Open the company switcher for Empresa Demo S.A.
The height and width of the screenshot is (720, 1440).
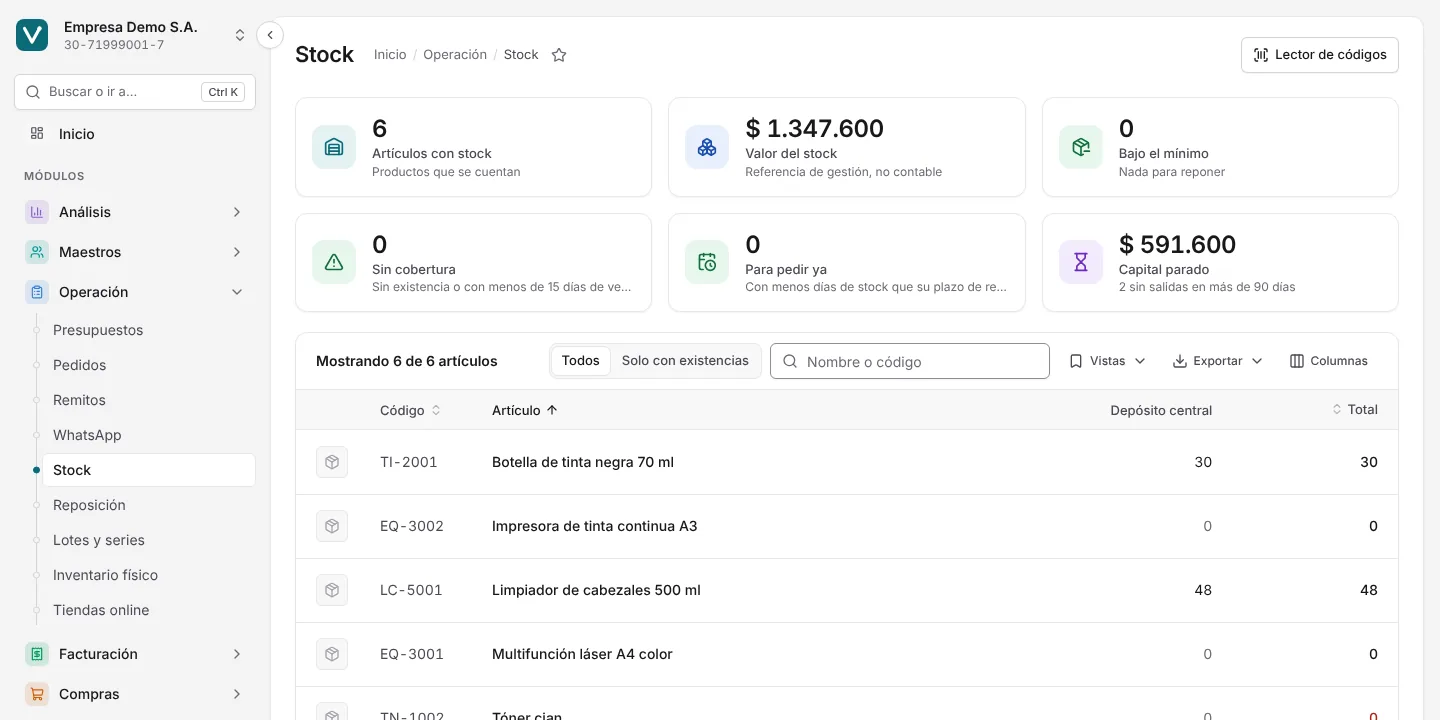[x=240, y=35]
